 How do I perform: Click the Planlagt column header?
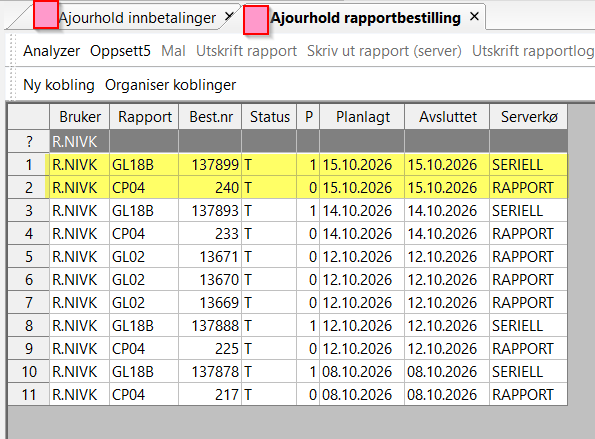click(362, 117)
